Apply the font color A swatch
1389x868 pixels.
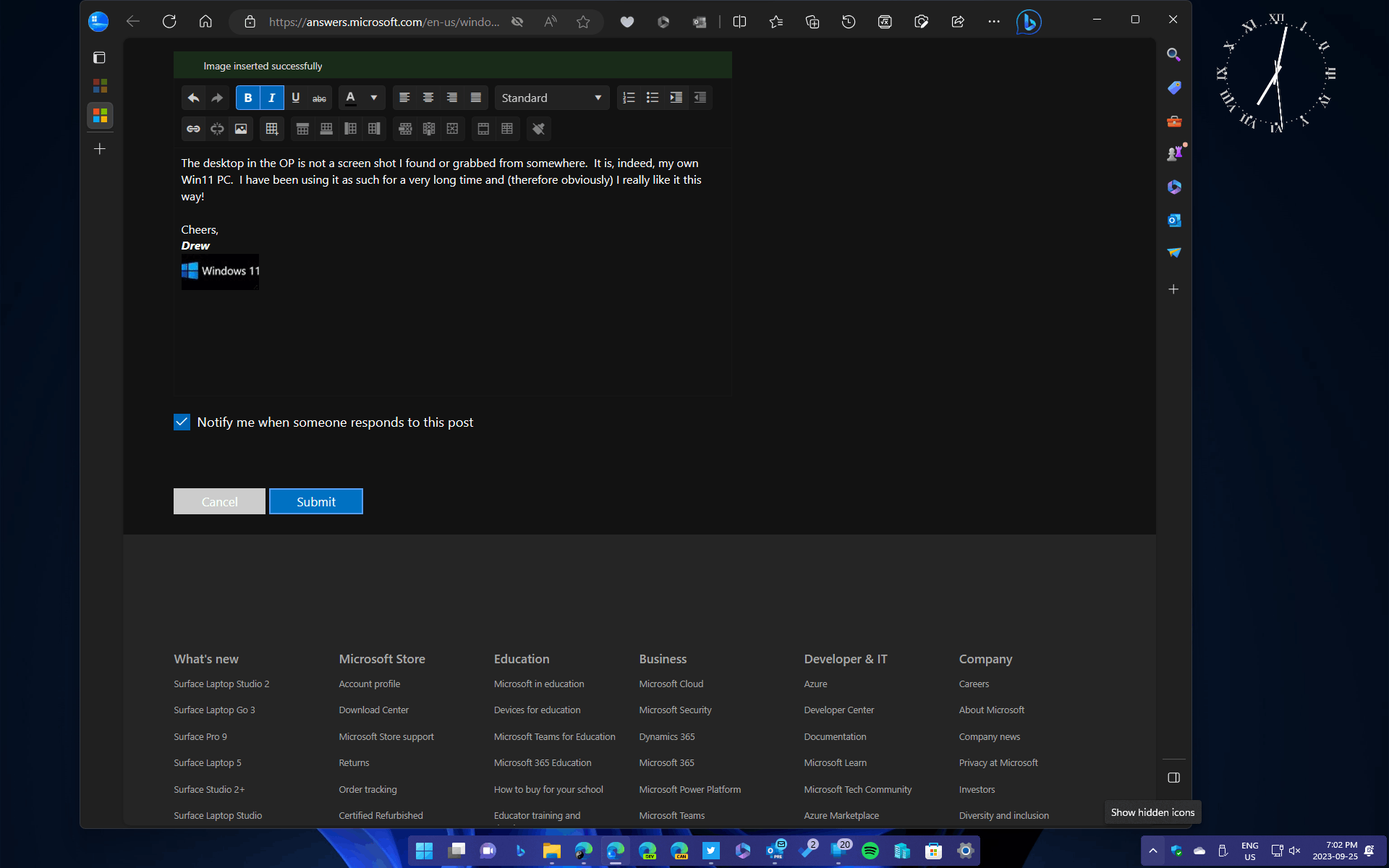coord(351,98)
